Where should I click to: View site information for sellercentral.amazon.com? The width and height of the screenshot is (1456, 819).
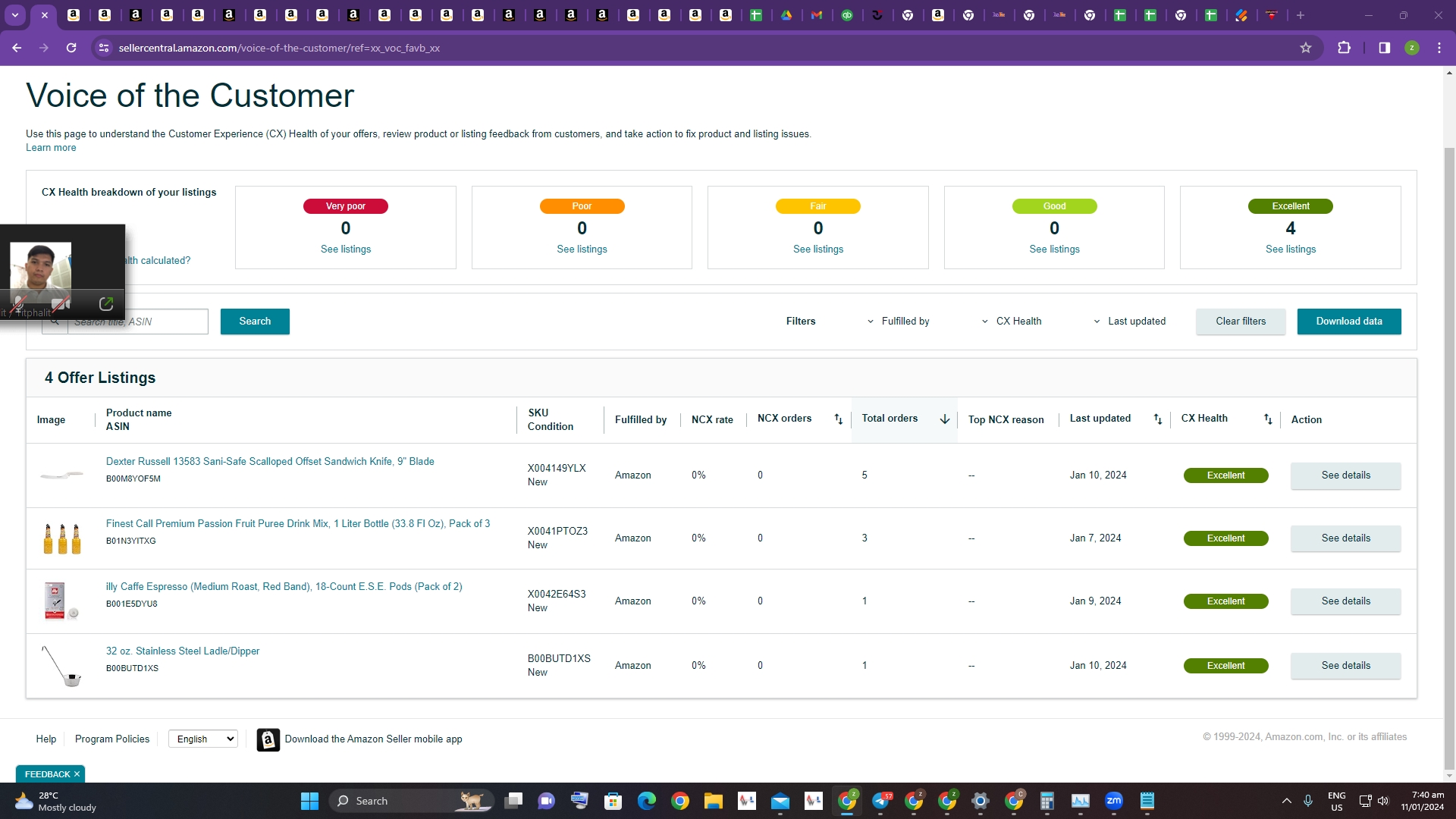point(104,48)
